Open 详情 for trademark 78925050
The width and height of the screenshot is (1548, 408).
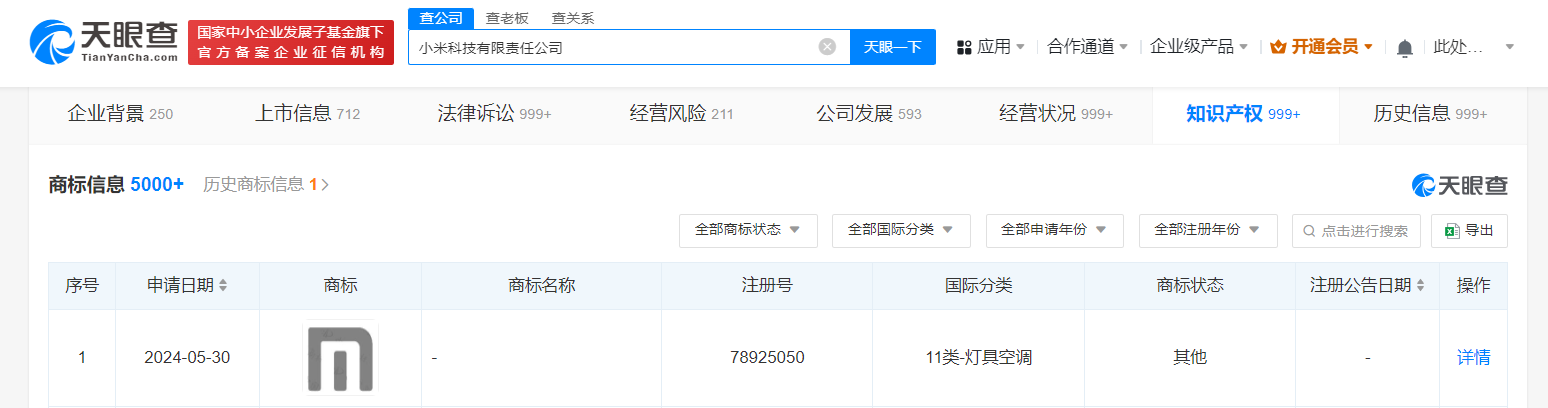click(1473, 357)
